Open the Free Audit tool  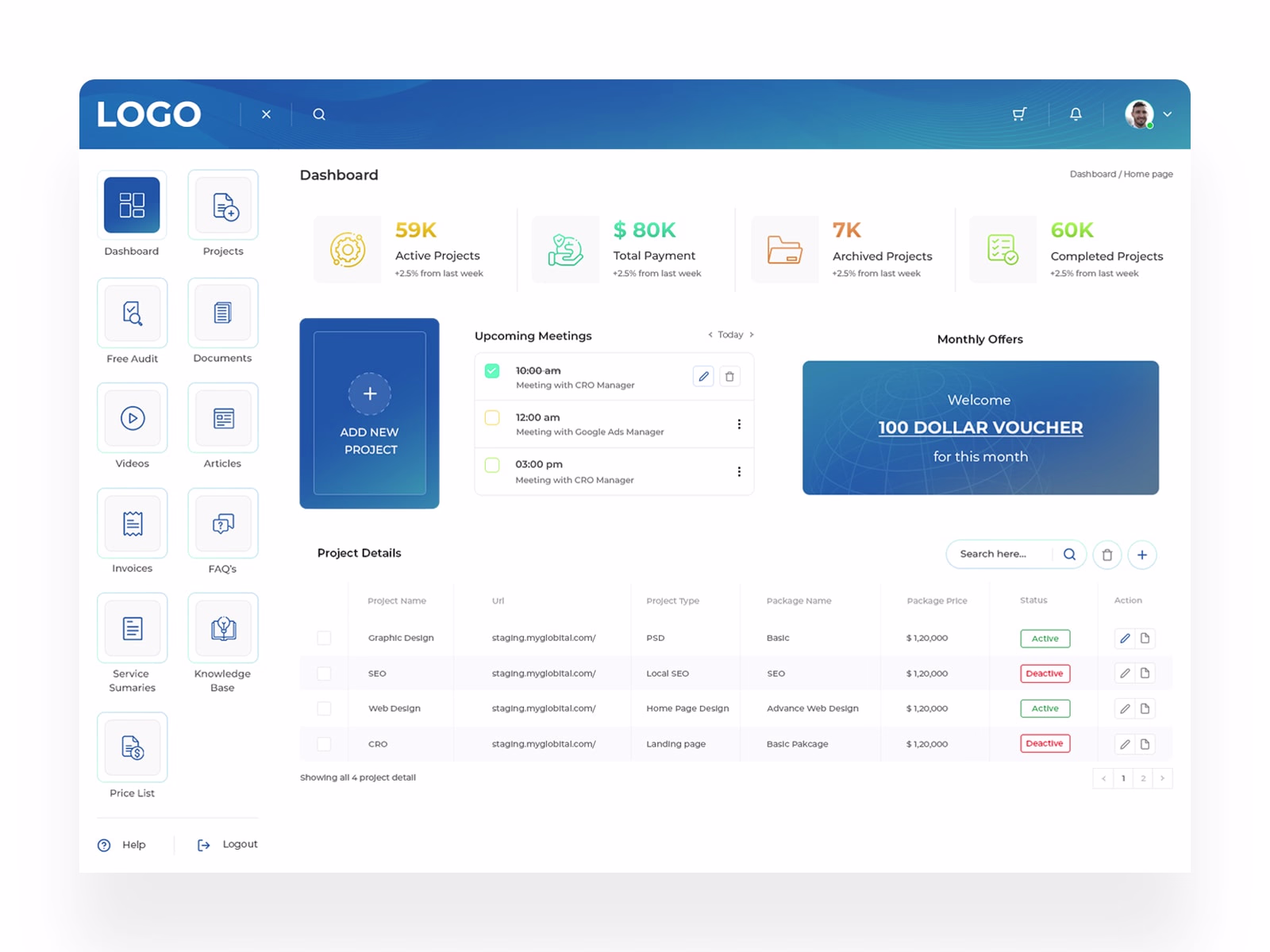(x=132, y=312)
